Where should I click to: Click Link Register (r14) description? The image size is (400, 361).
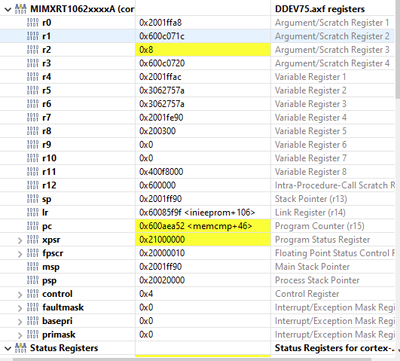click(x=310, y=212)
